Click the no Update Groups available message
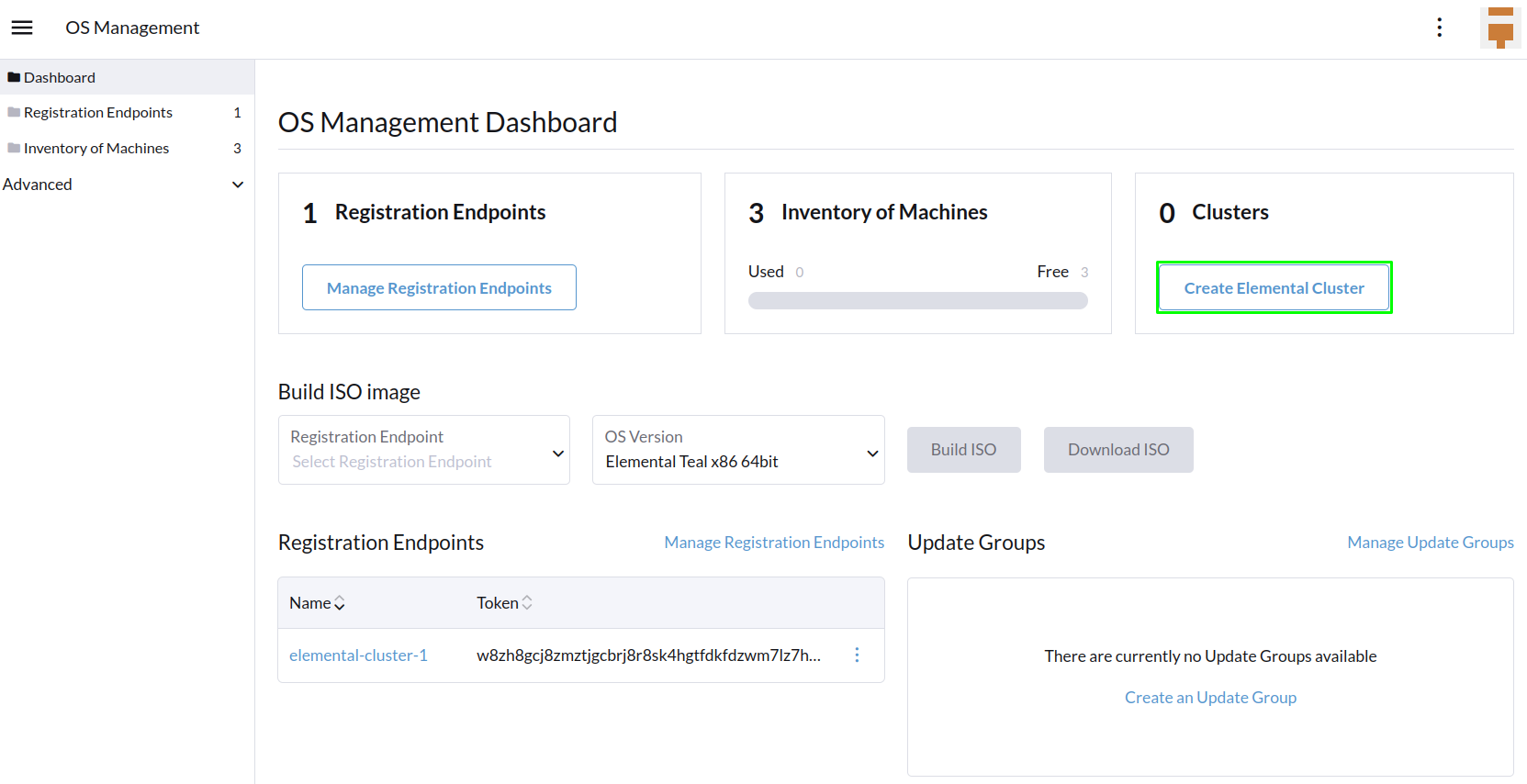The height and width of the screenshot is (784, 1527). [x=1210, y=656]
